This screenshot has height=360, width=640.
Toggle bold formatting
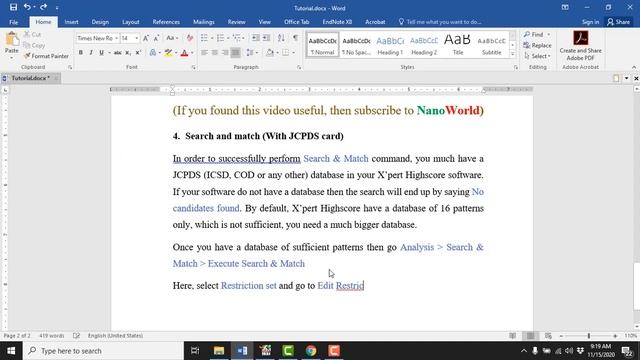point(81,53)
